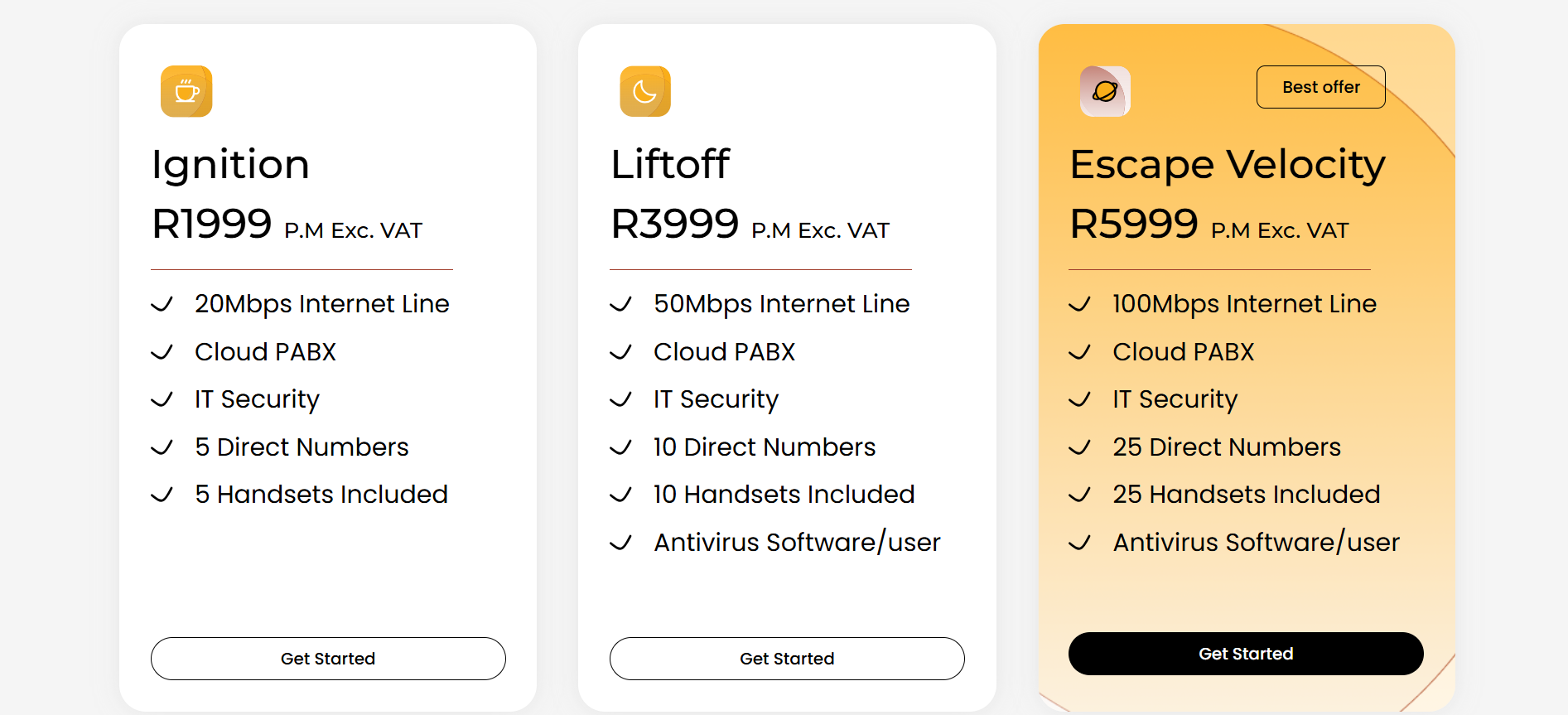
Task: Click the 10 Handsets Included feature
Action: coord(784,495)
